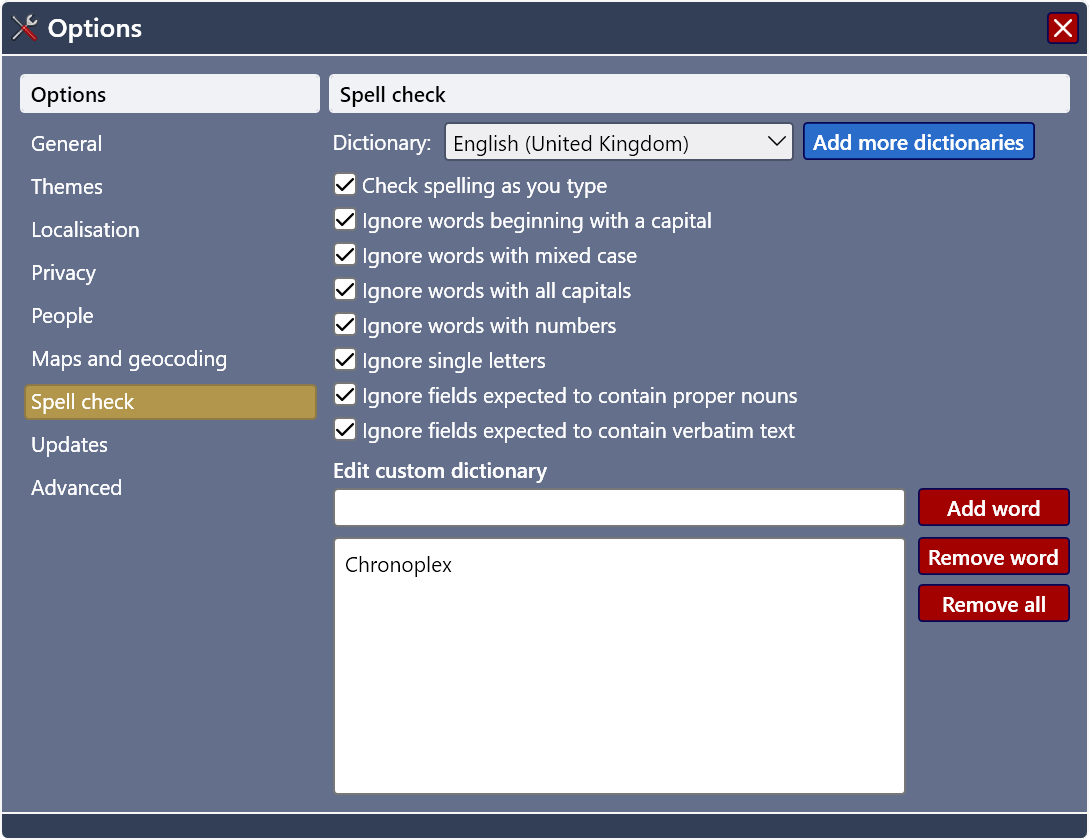Click the Remove word button
This screenshot has width=1090, height=840.
[x=993, y=557]
